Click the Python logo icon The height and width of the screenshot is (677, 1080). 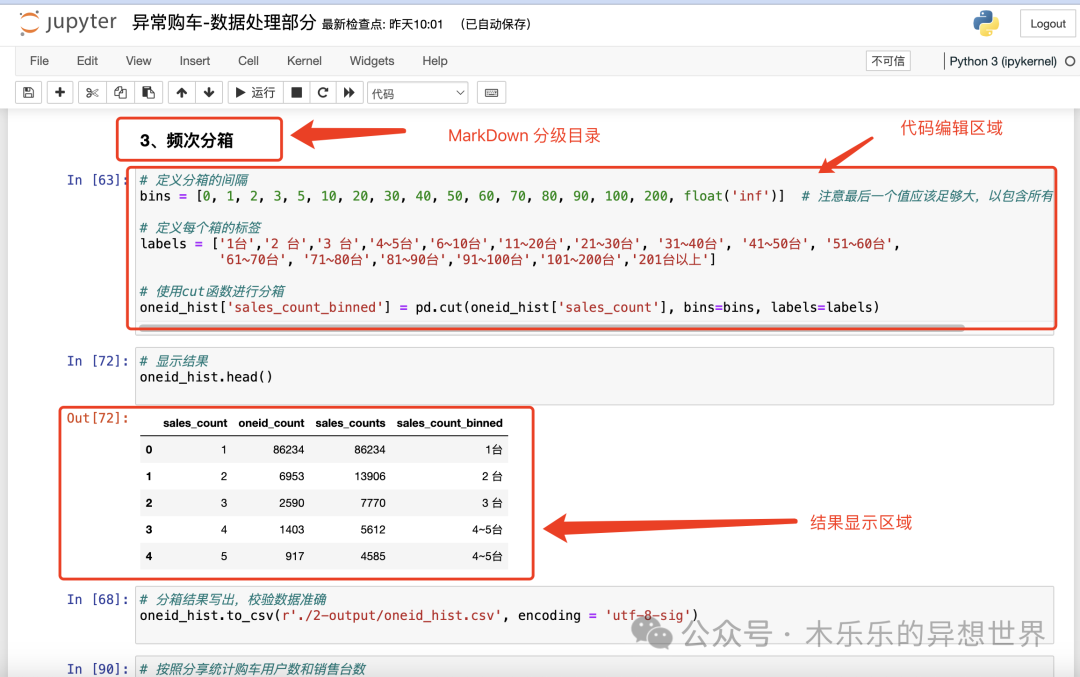click(x=986, y=23)
